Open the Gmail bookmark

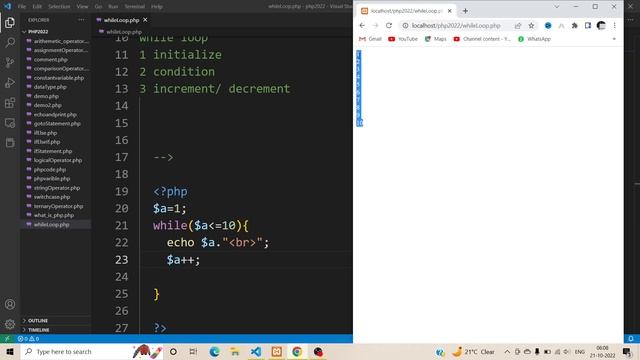[x=370, y=39]
